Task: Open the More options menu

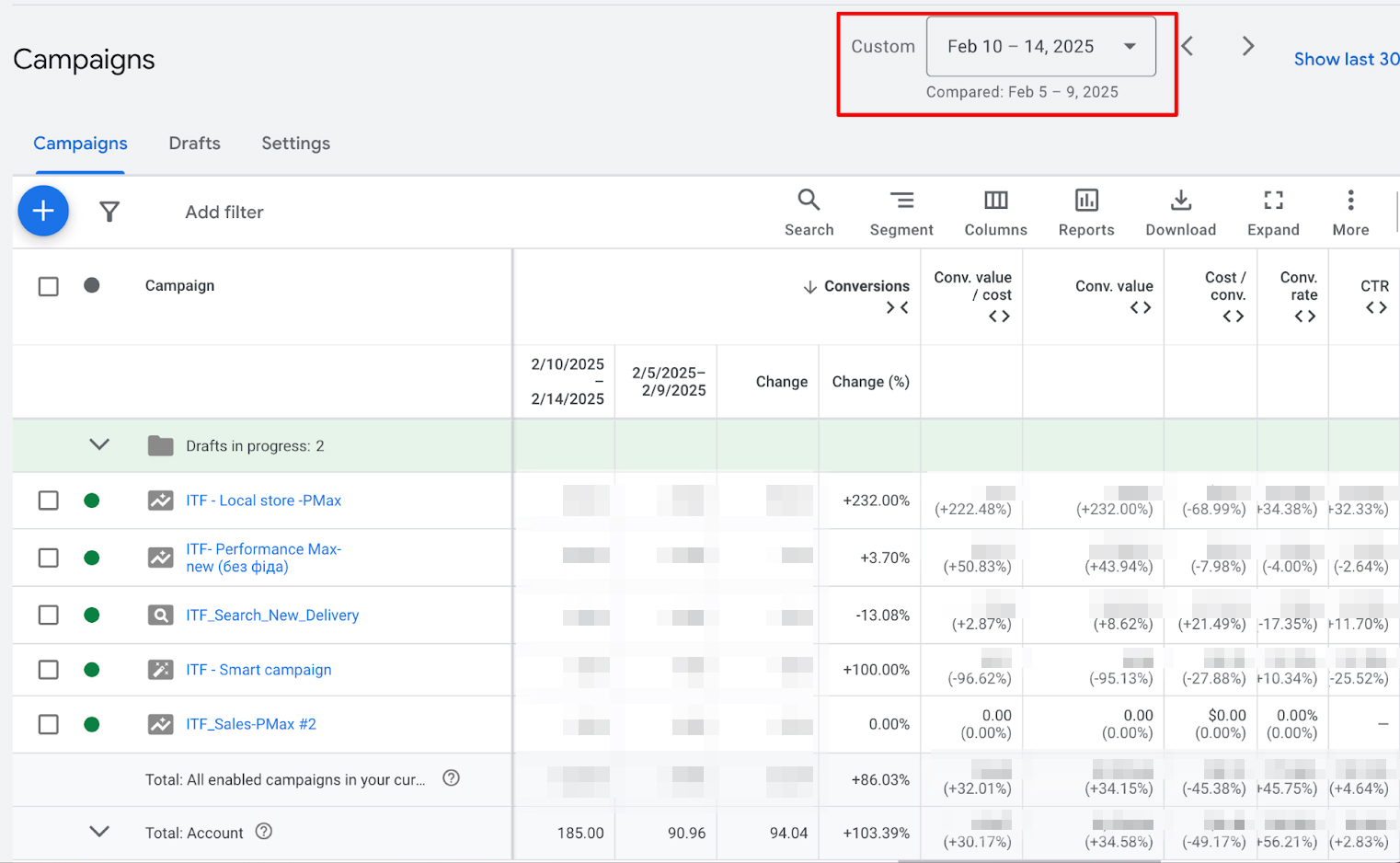Action: tap(1349, 213)
